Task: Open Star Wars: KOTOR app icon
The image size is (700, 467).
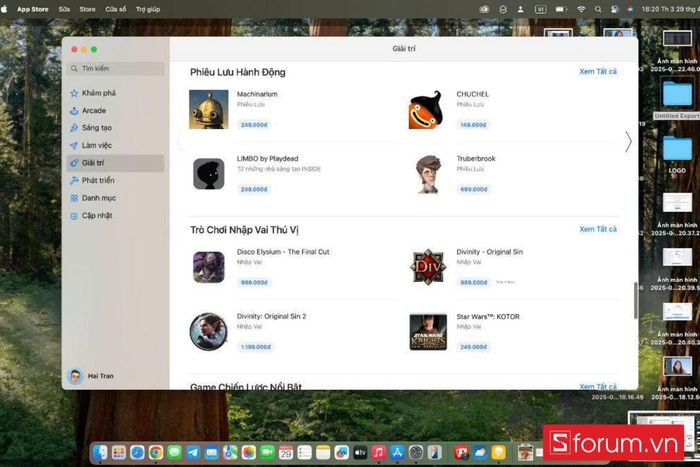Action: pos(428,332)
